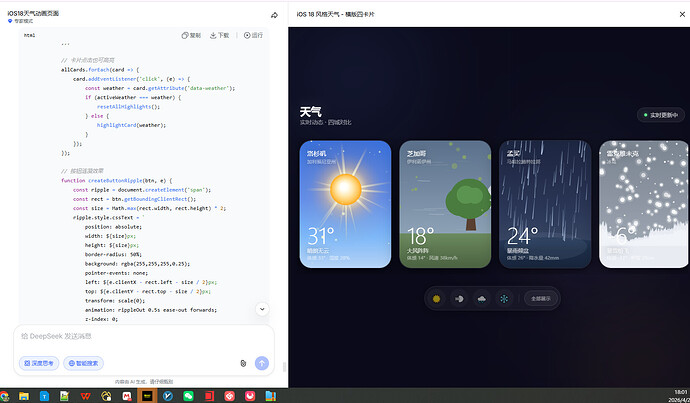Open the snowy Reykjavik weather card
Screen dimensions: 690x403
pos(644,204)
